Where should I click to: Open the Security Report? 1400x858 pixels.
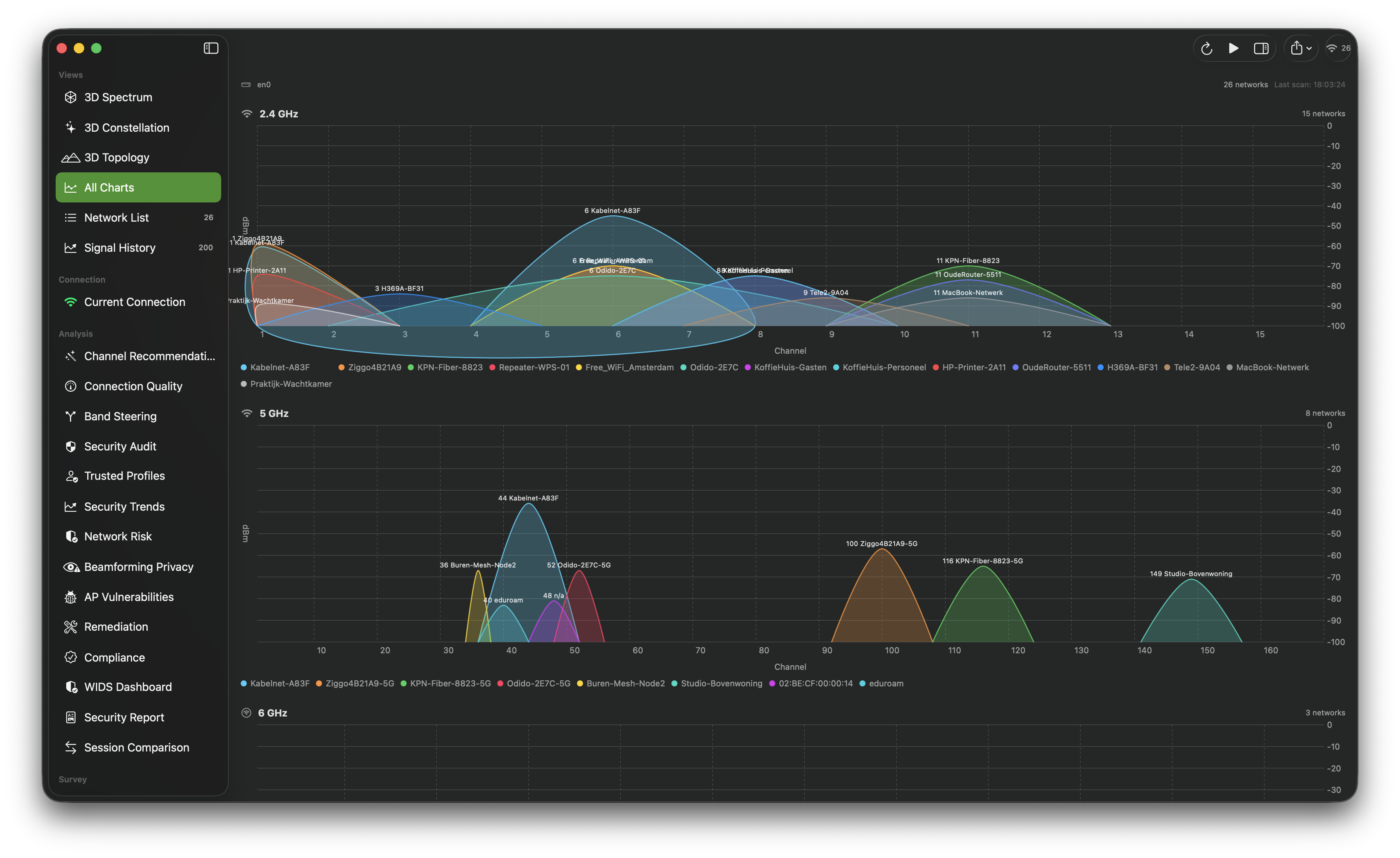138,718
